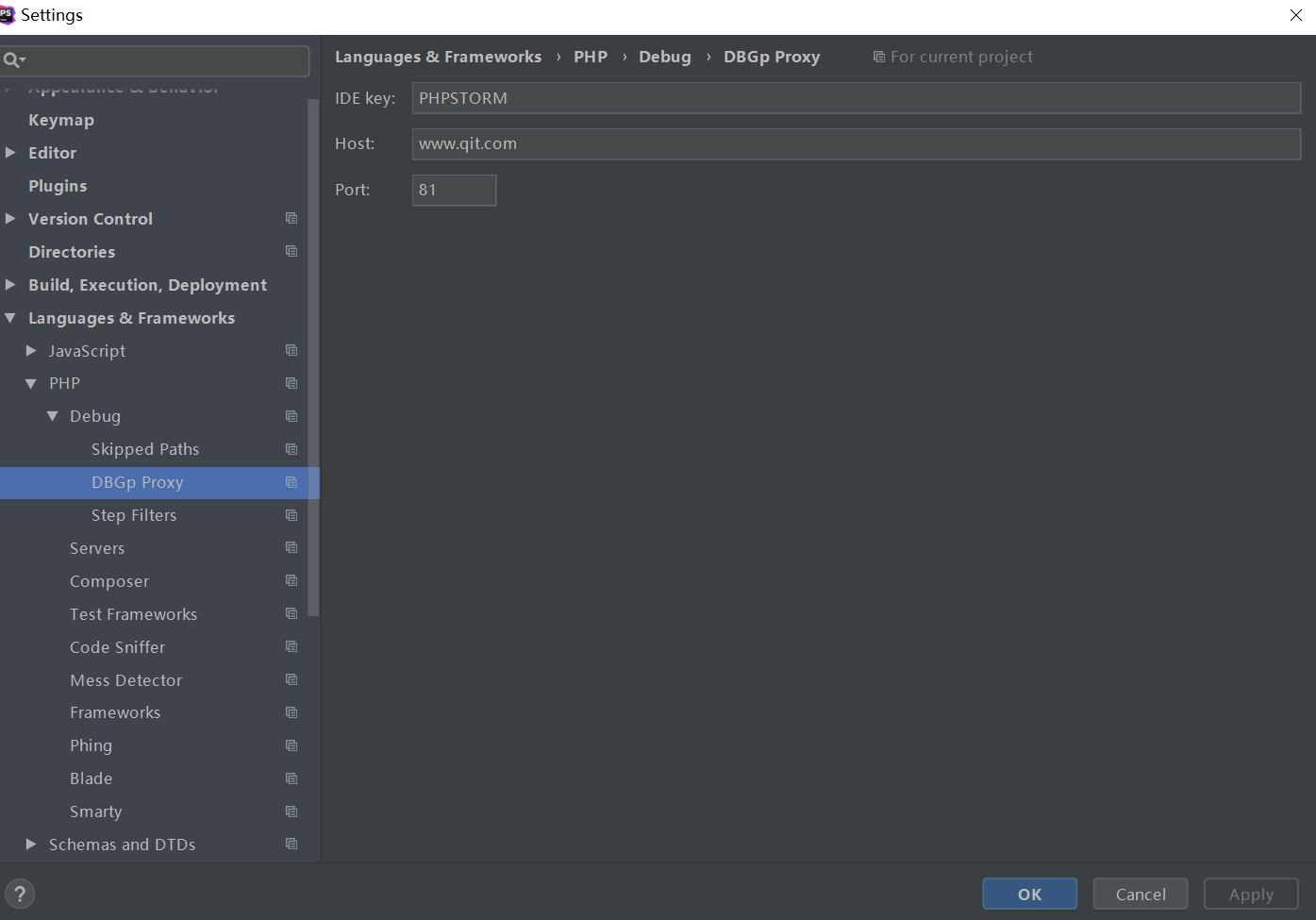Click the modified-settings icon beside DBGp Proxy
Viewport: 1316px width, 920px height.
point(291,482)
